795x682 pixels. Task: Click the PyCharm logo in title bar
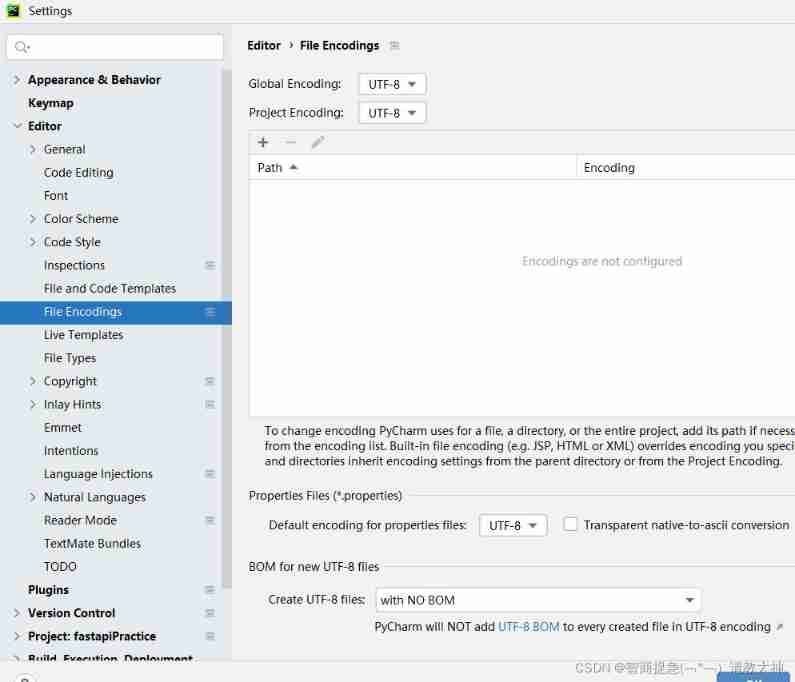(13, 11)
